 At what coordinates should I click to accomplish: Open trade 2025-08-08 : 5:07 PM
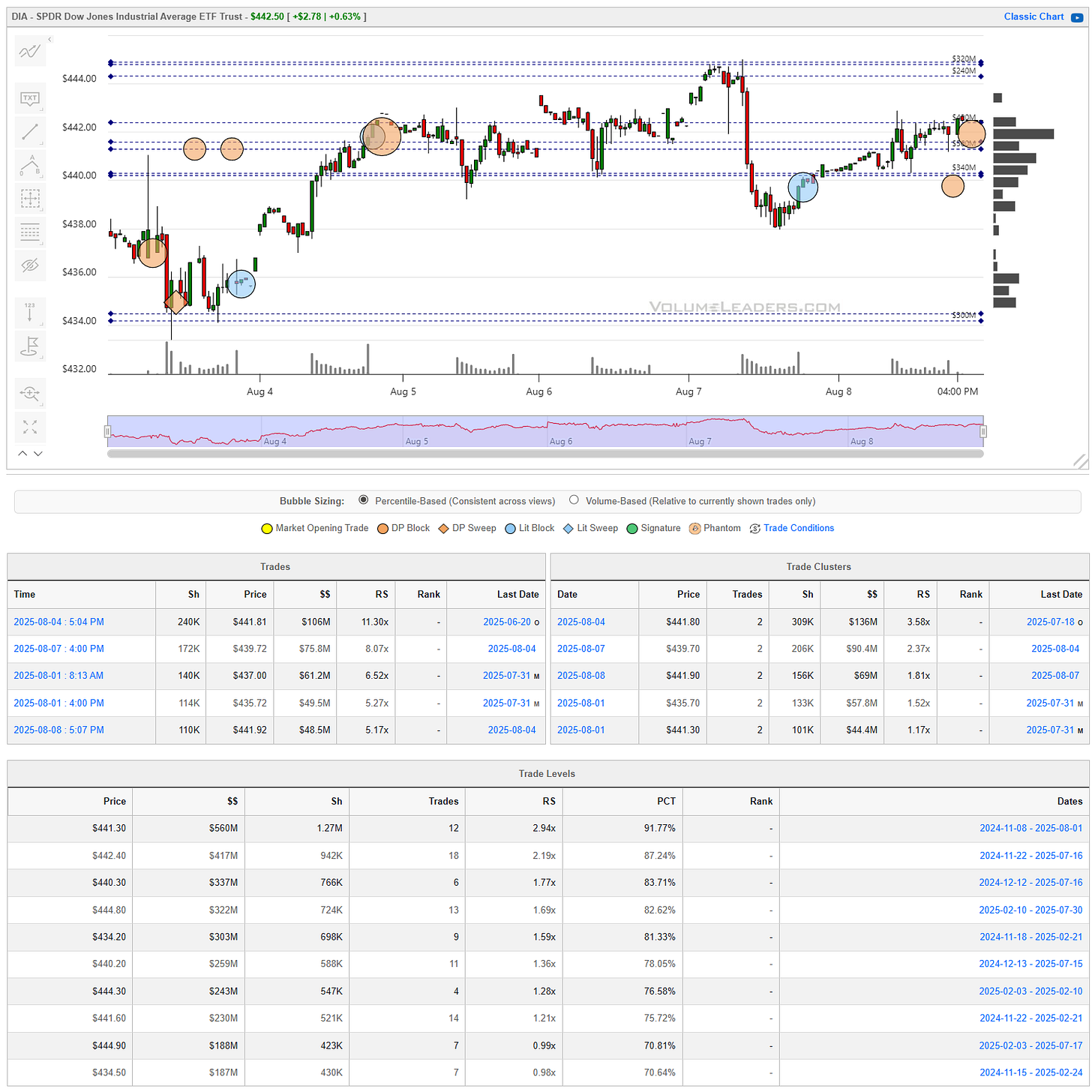[58, 730]
